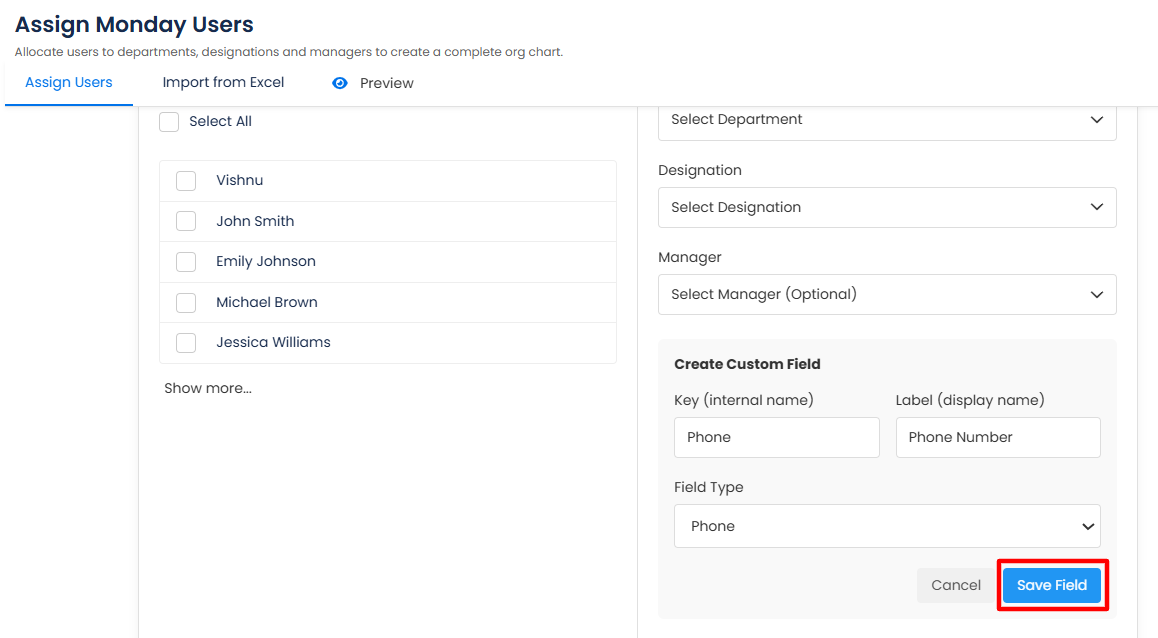The height and width of the screenshot is (638, 1158).
Task: Tick the Select All checkbox
Action: click(x=169, y=122)
